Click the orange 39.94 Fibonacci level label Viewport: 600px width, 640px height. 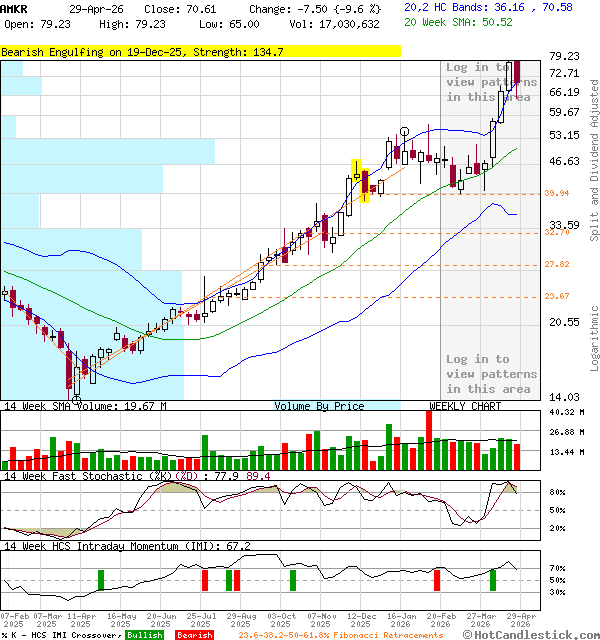point(557,193)
